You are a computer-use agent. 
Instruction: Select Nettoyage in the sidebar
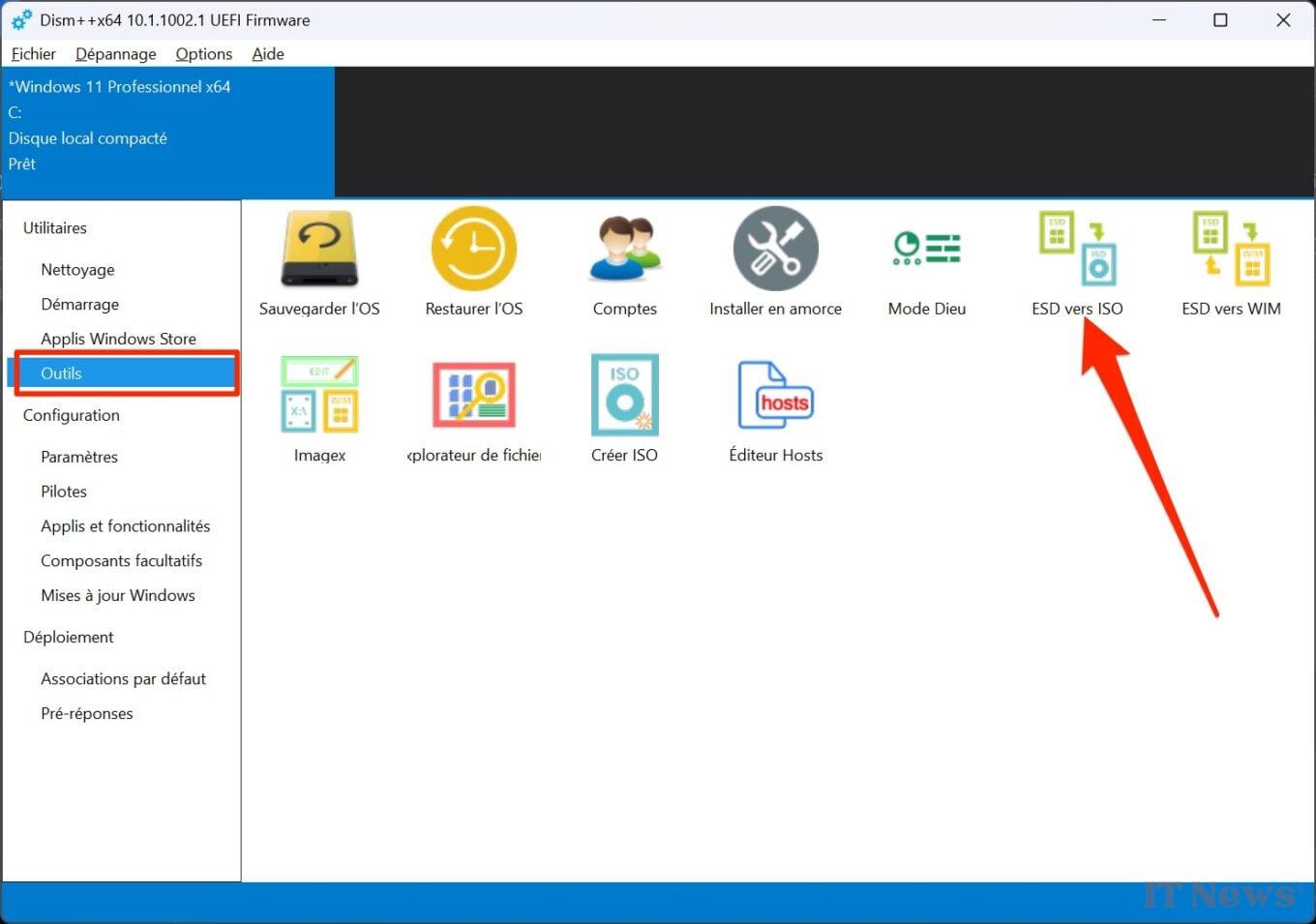(x=77, y=270)
